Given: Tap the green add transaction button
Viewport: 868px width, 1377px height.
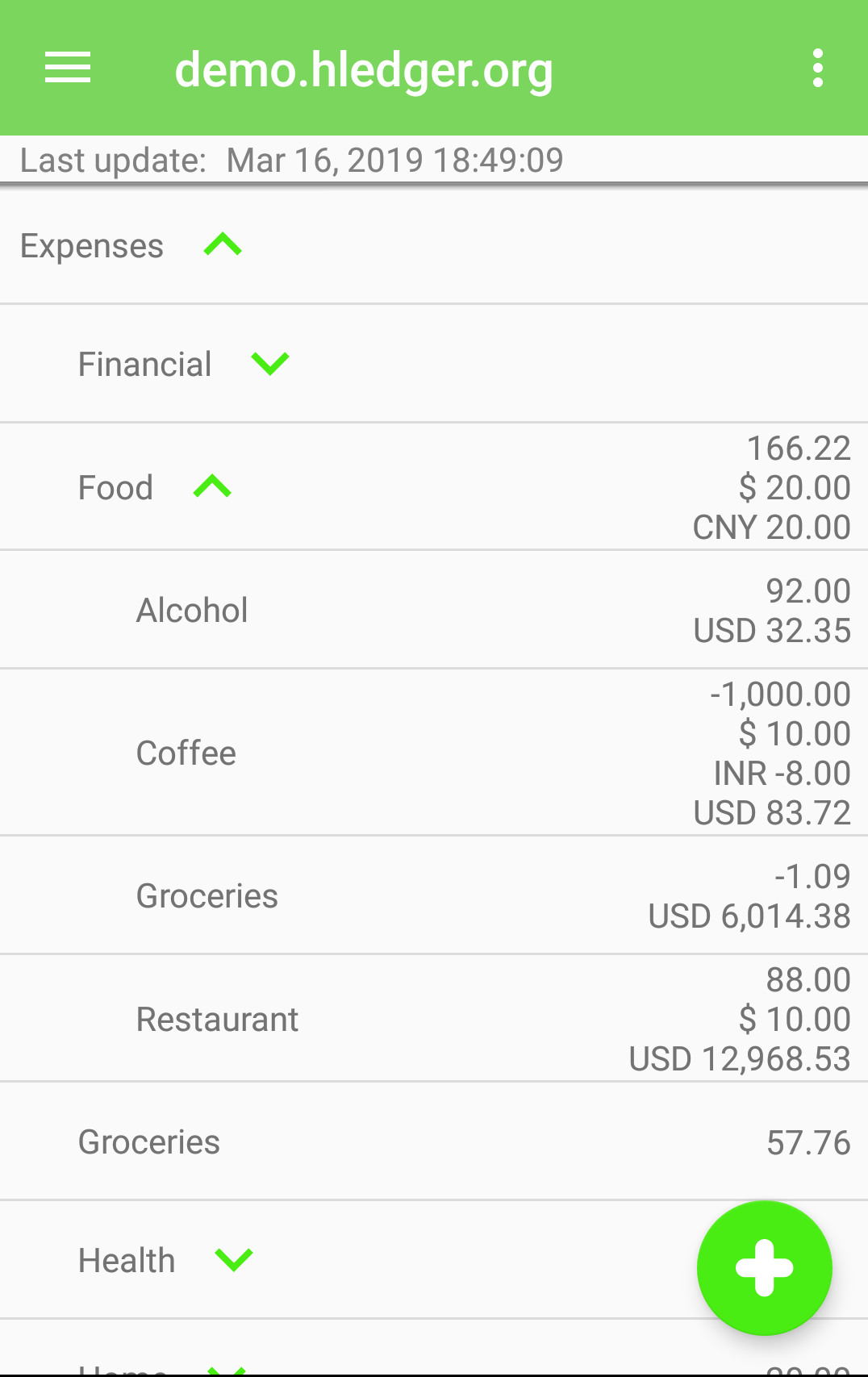Looking at the screenshot, I should pos(764,1267).
